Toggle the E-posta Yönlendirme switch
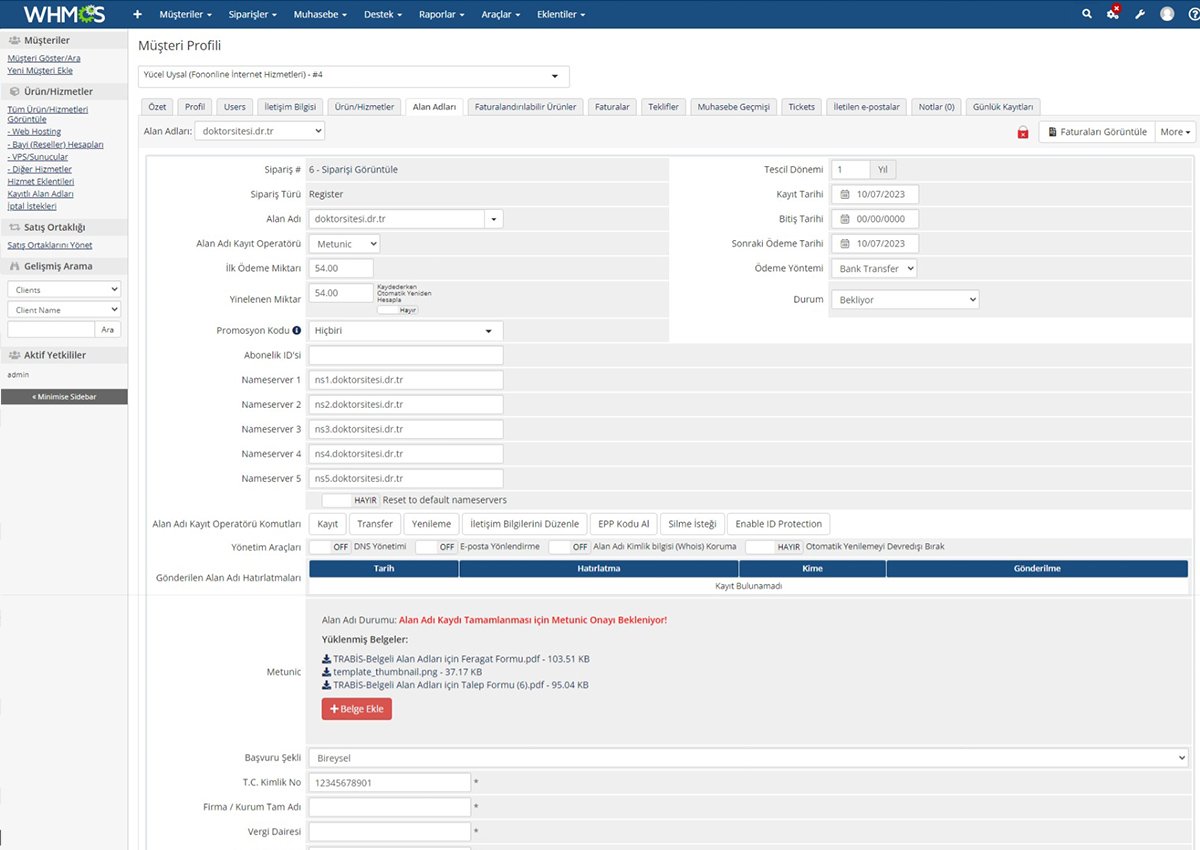Viewport: 1200px width, 850px height. point(436,547)
